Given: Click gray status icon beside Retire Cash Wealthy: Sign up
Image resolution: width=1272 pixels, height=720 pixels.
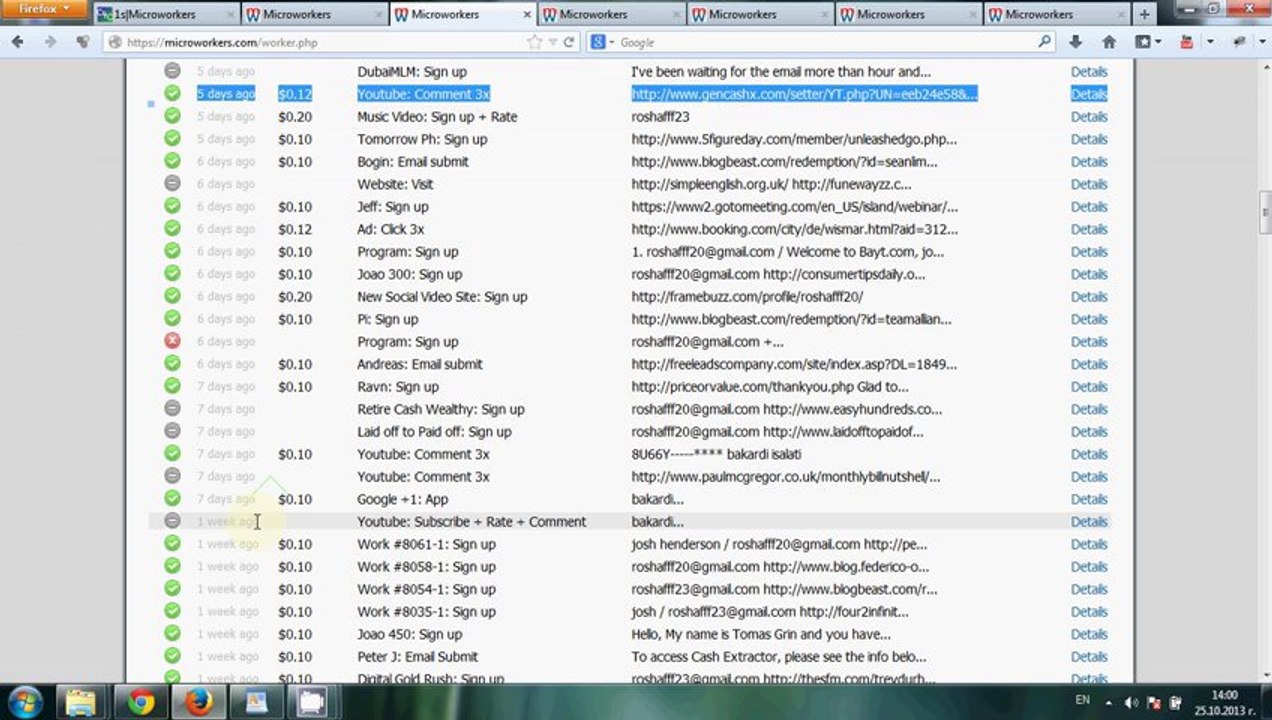Looking at the screenshot, I should coord(172,408).
